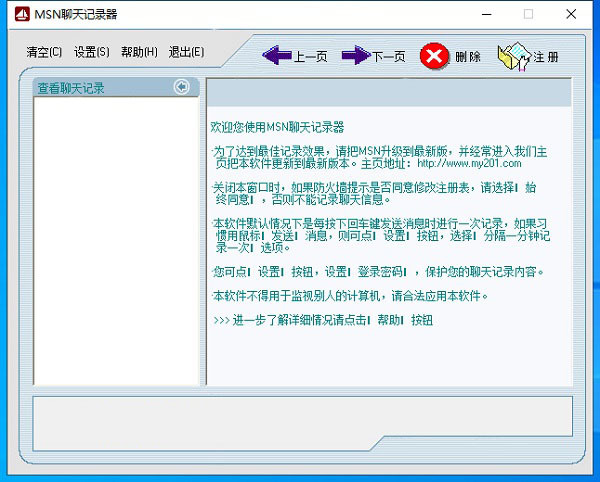Open the 帮助(H) menu
This screenshot has height=482, width=600.
coord(139,52)
